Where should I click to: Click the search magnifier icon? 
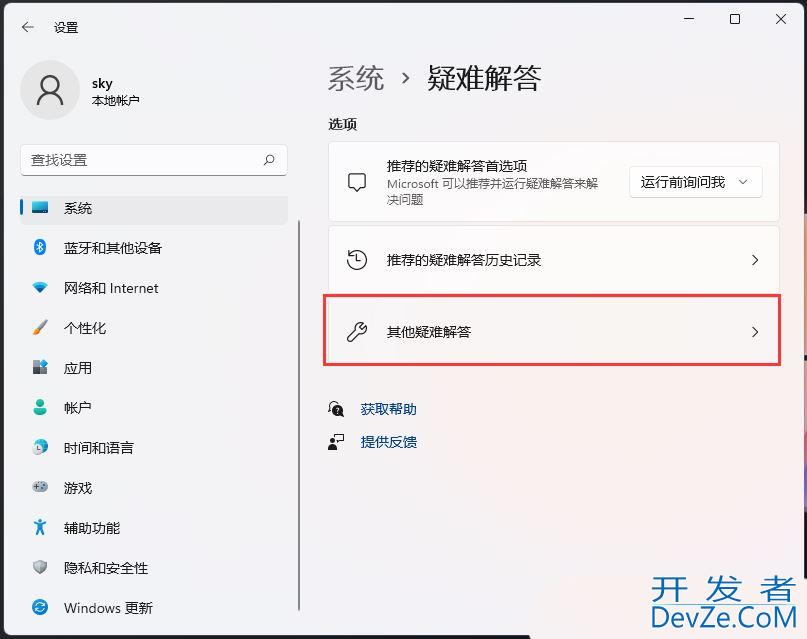tap(269, 160)
